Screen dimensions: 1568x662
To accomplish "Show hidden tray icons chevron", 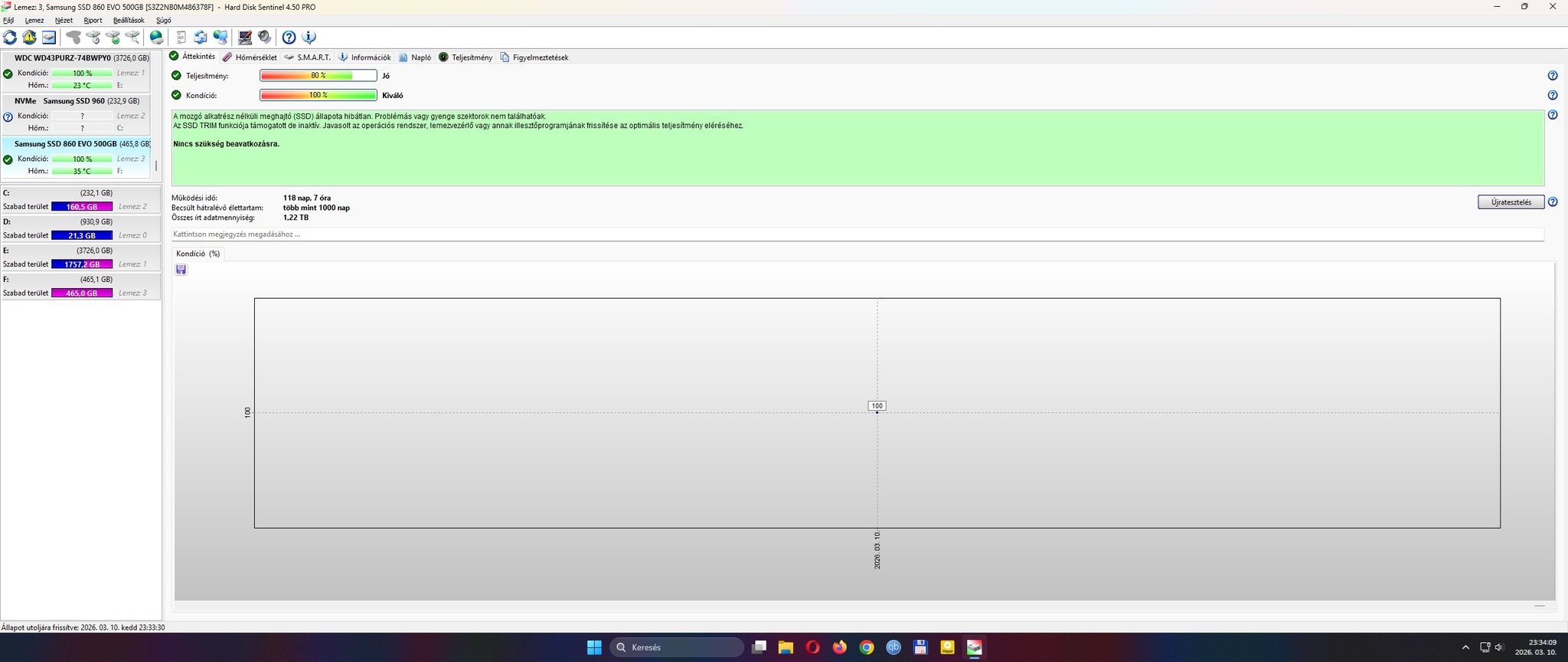I will point(1465,647).
